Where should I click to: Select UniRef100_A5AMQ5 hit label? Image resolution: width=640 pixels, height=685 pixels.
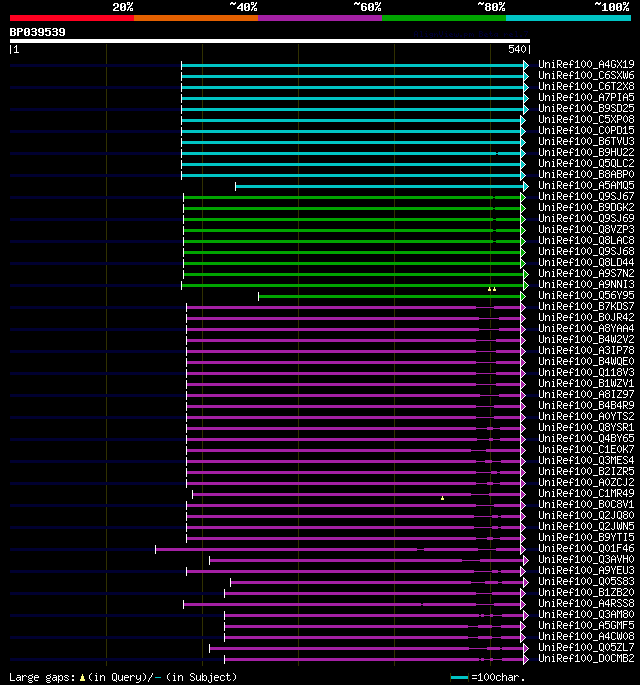coord(586,185)
